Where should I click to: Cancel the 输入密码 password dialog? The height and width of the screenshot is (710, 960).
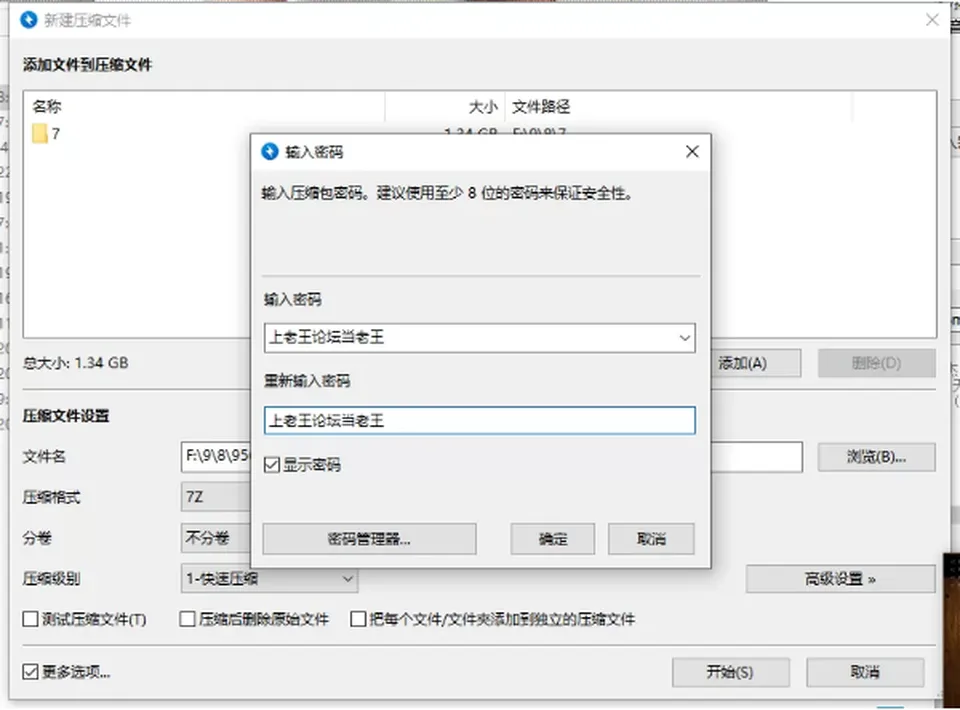651,539
